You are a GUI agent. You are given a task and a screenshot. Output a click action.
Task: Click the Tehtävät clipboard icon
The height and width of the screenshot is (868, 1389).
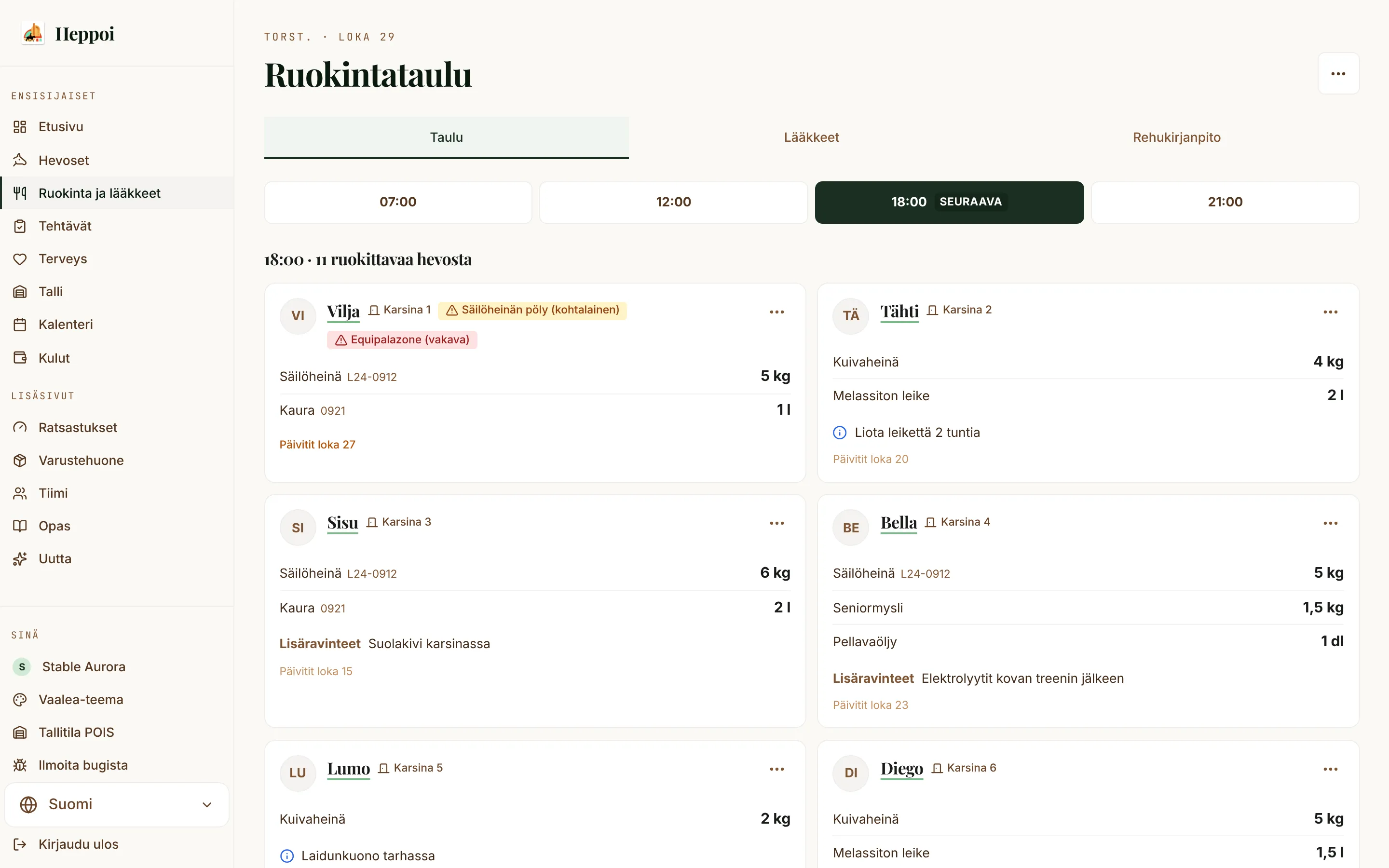20,226
